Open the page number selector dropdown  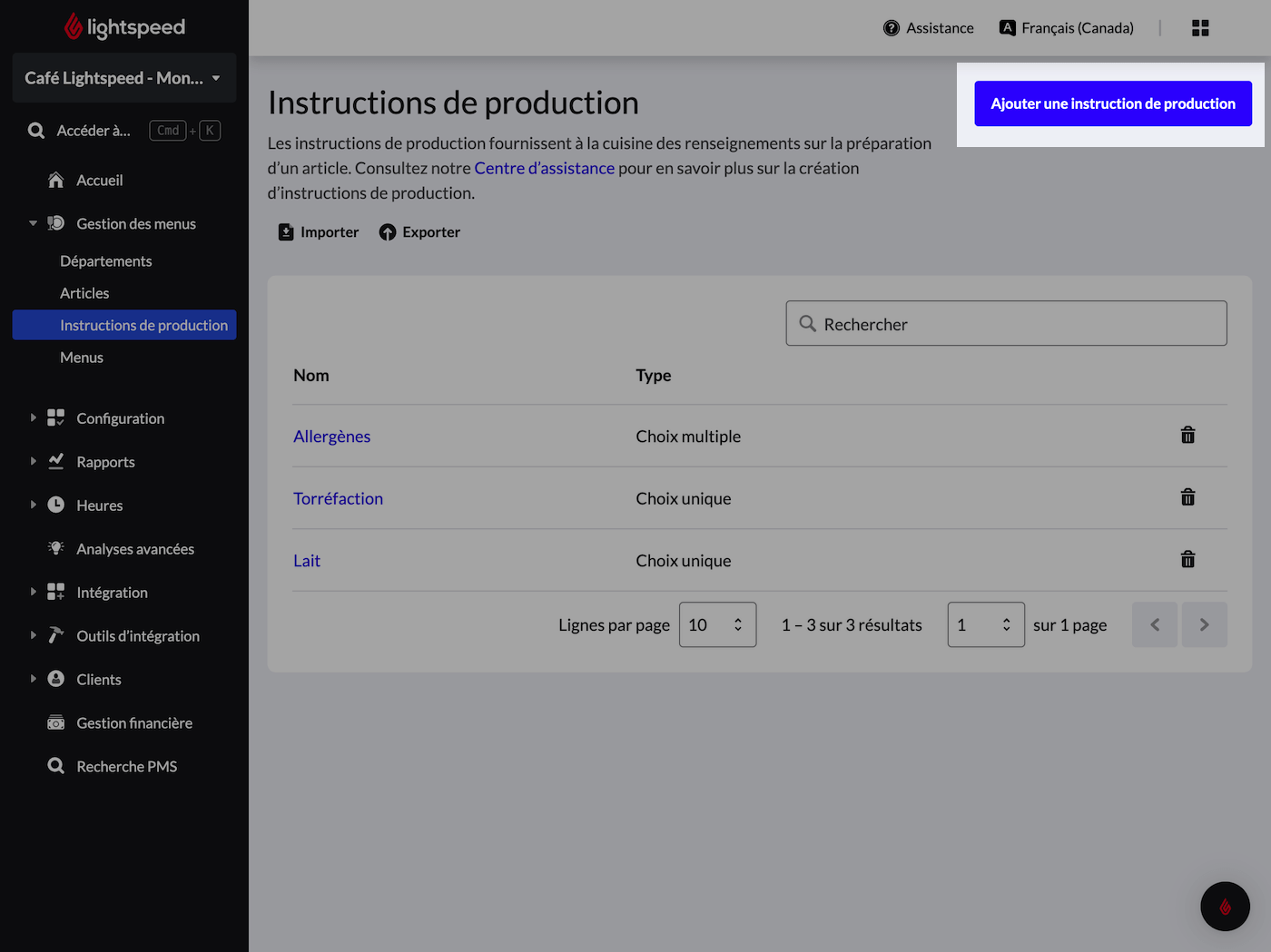click(x=986, y=624)
